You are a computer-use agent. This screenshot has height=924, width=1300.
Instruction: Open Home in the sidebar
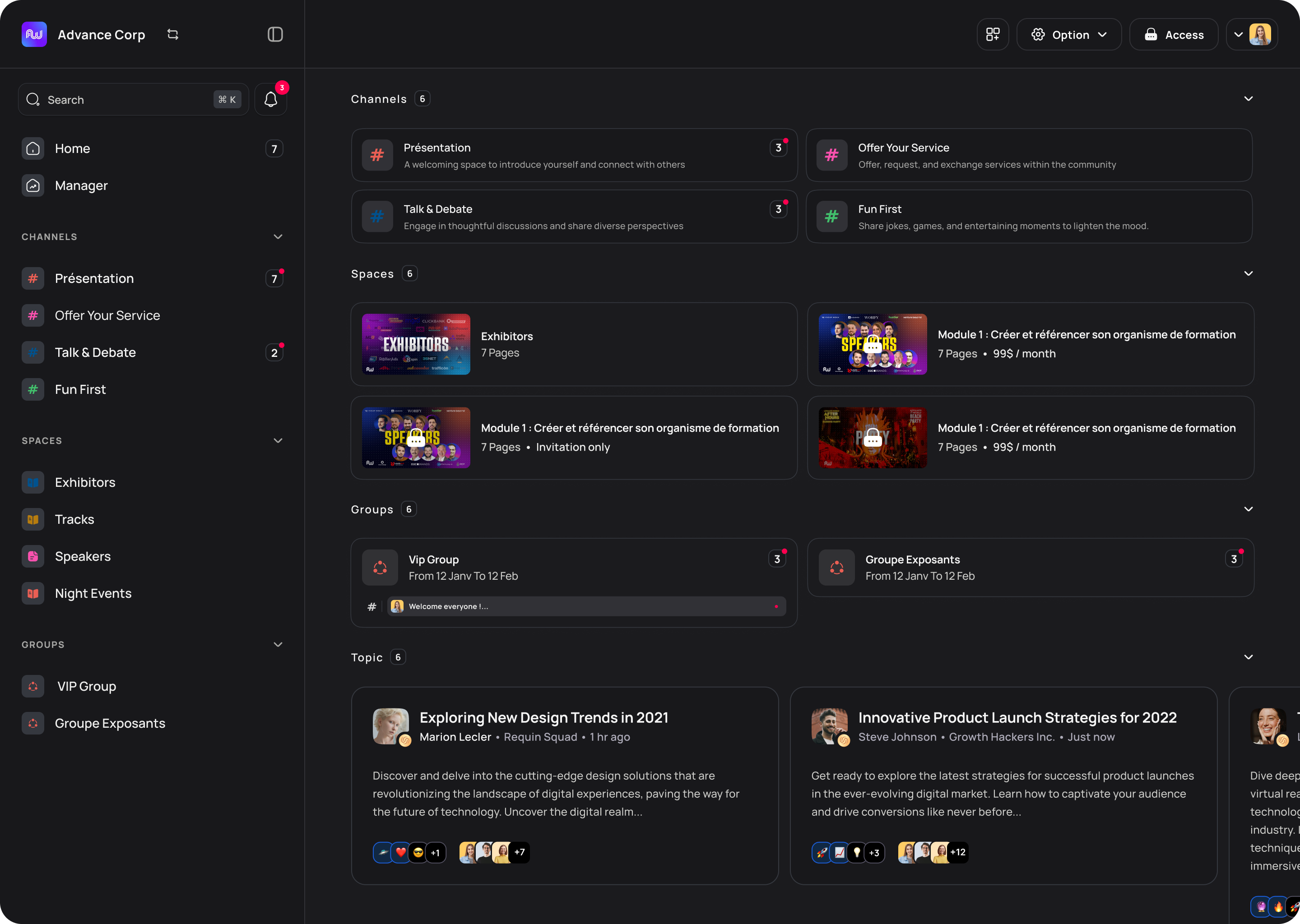(72, 148)
